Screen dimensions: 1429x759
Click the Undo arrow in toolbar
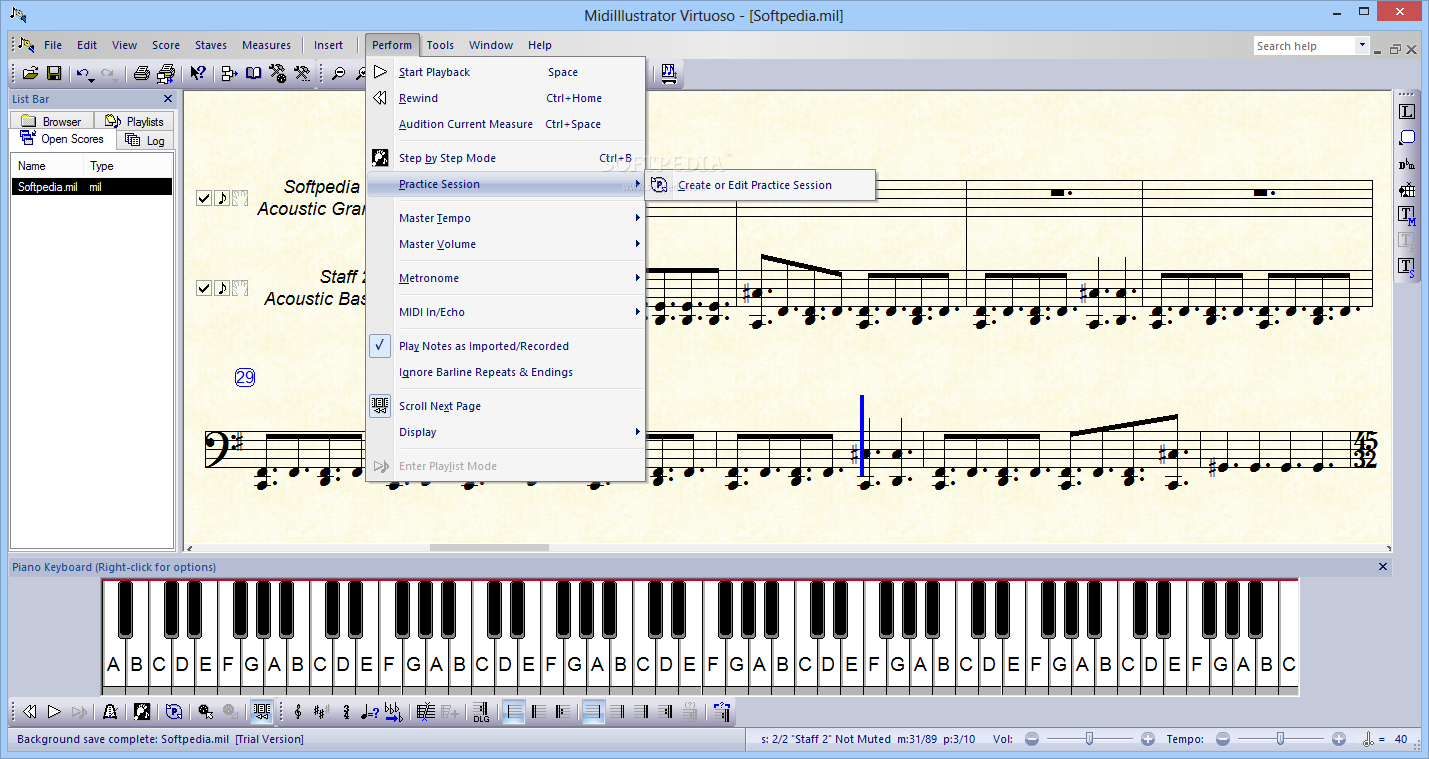82,73
